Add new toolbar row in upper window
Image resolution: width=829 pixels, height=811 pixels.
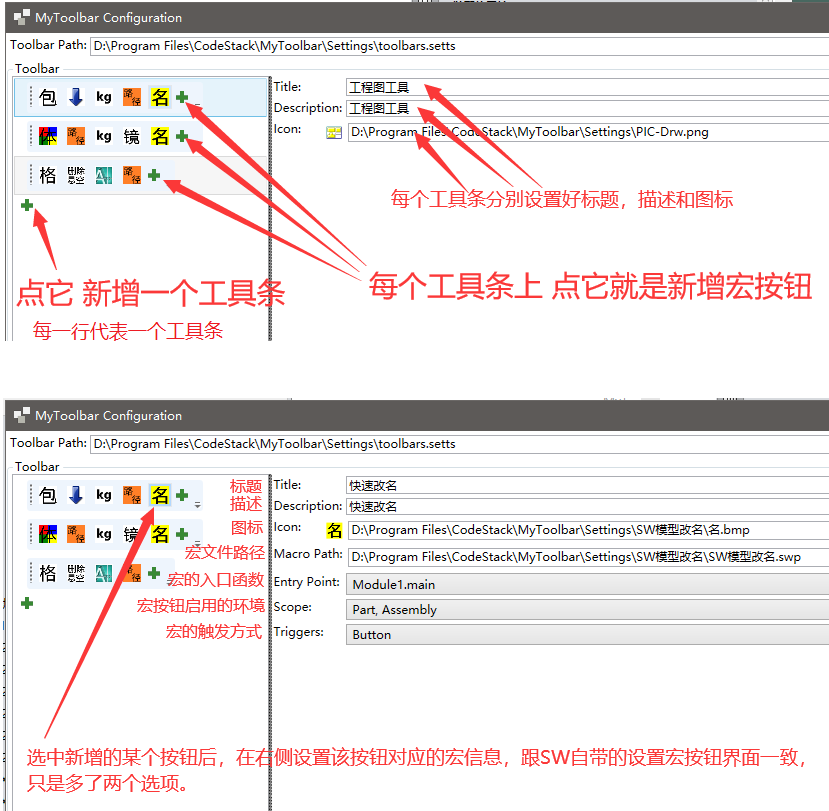coord(27,205)
